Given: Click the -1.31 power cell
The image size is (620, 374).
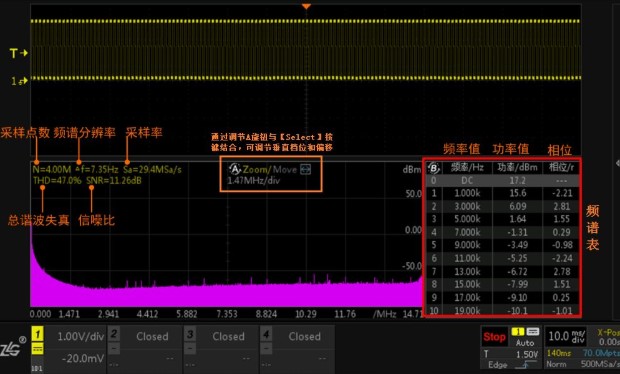Looking at the screenshot, I should tap(518, 232).
